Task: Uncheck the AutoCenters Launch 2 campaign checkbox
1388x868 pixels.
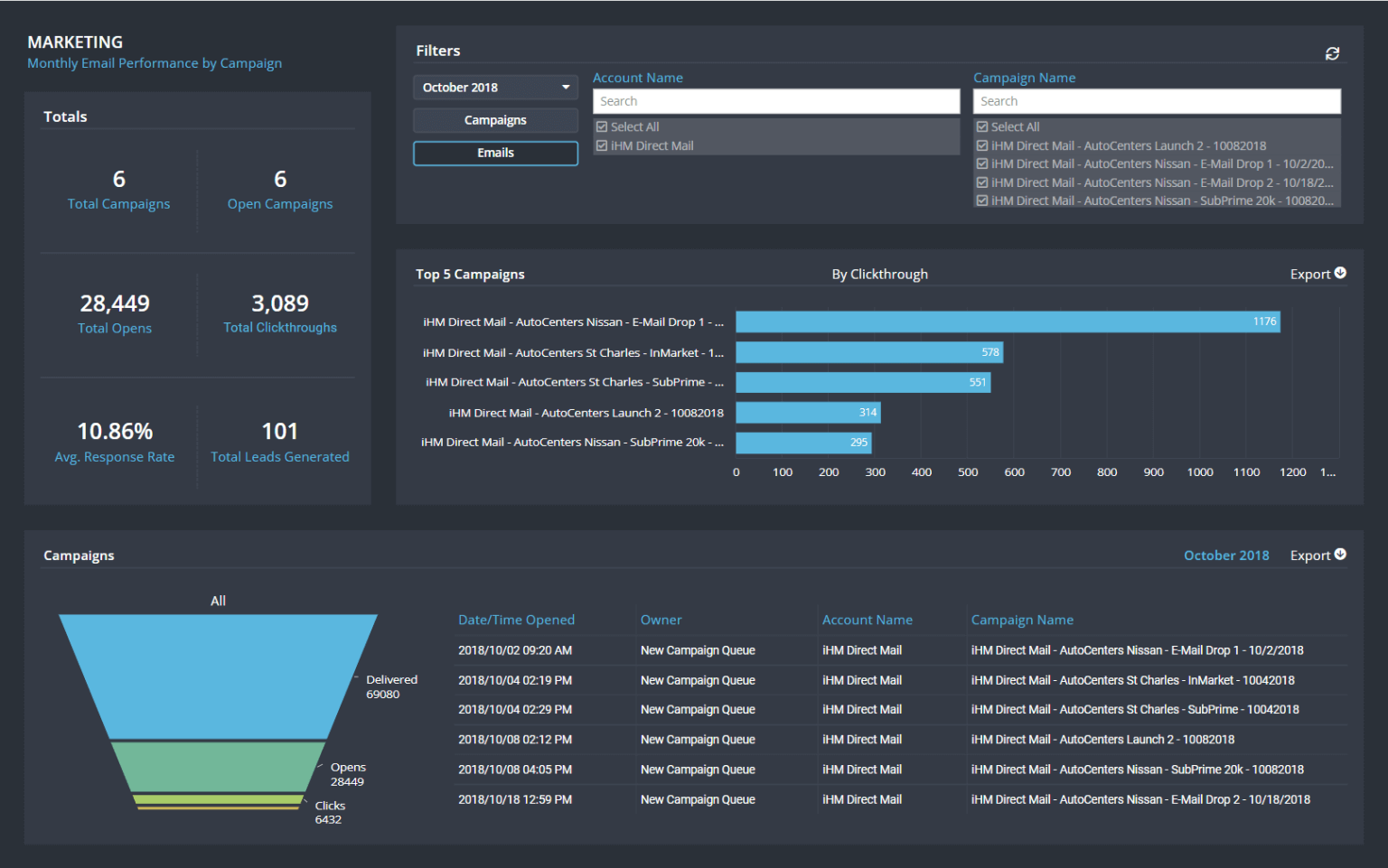Action: coord(982,145)
